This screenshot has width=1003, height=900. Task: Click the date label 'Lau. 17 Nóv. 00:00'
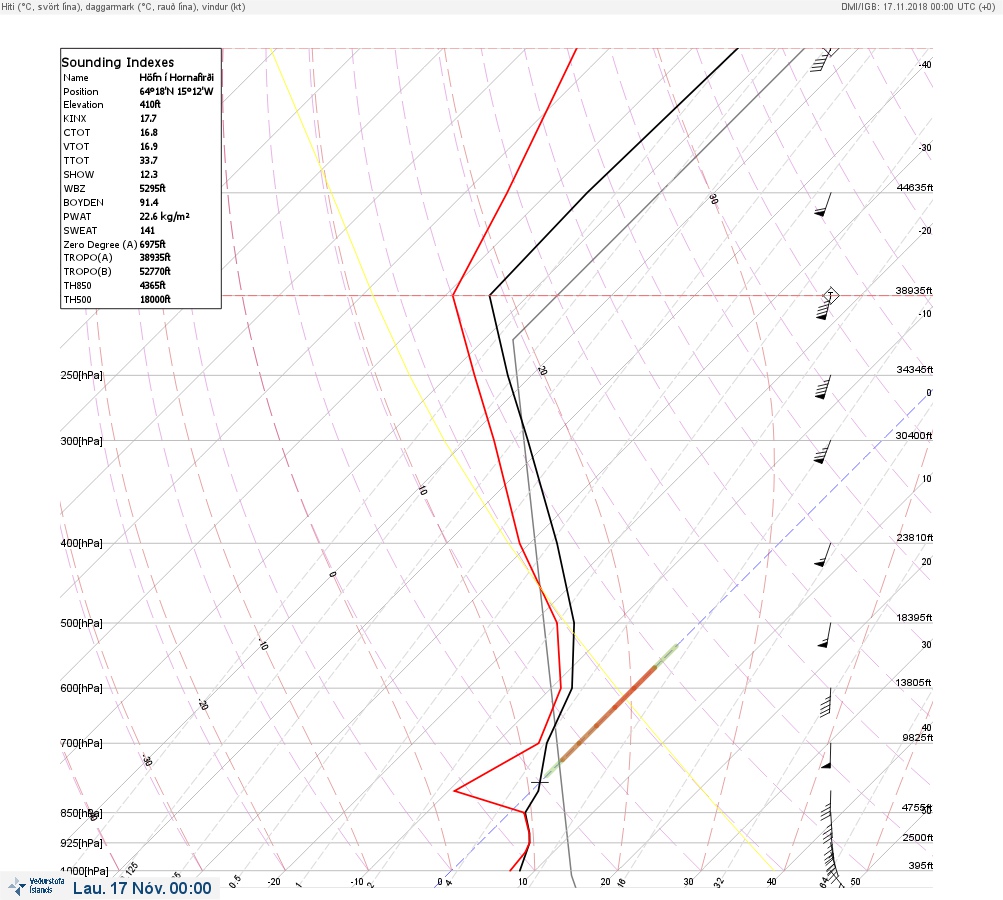click(x=142, y=888)
